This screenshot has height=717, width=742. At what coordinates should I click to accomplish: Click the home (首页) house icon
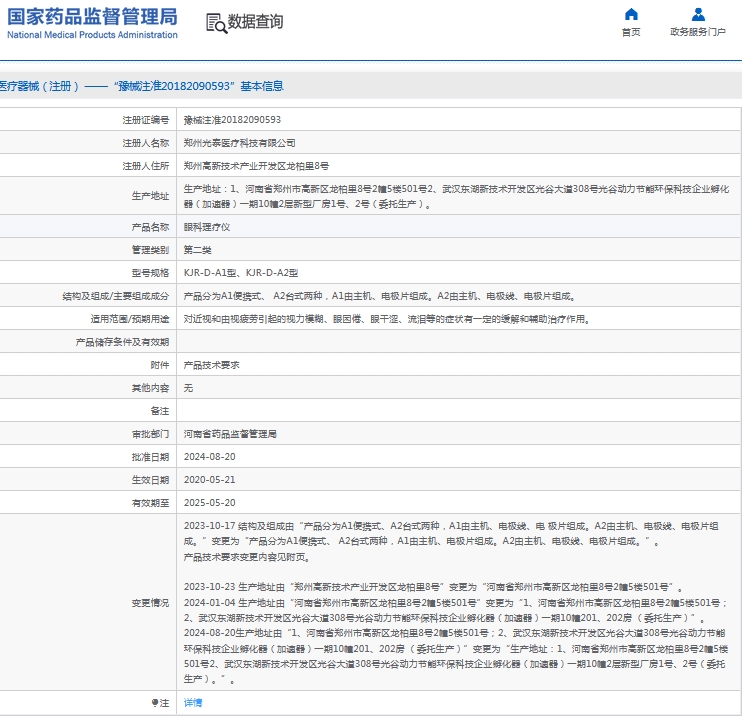coord(631,14)
